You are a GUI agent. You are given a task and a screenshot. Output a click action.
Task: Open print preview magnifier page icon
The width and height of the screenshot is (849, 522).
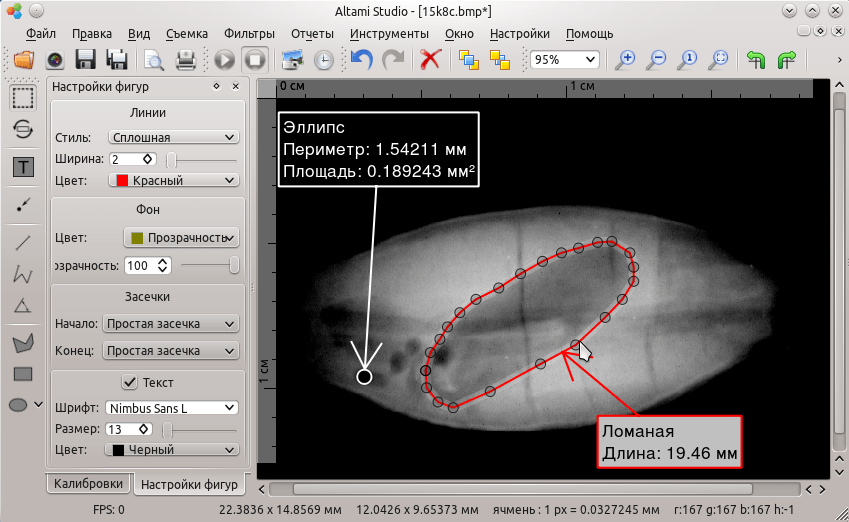154,60
